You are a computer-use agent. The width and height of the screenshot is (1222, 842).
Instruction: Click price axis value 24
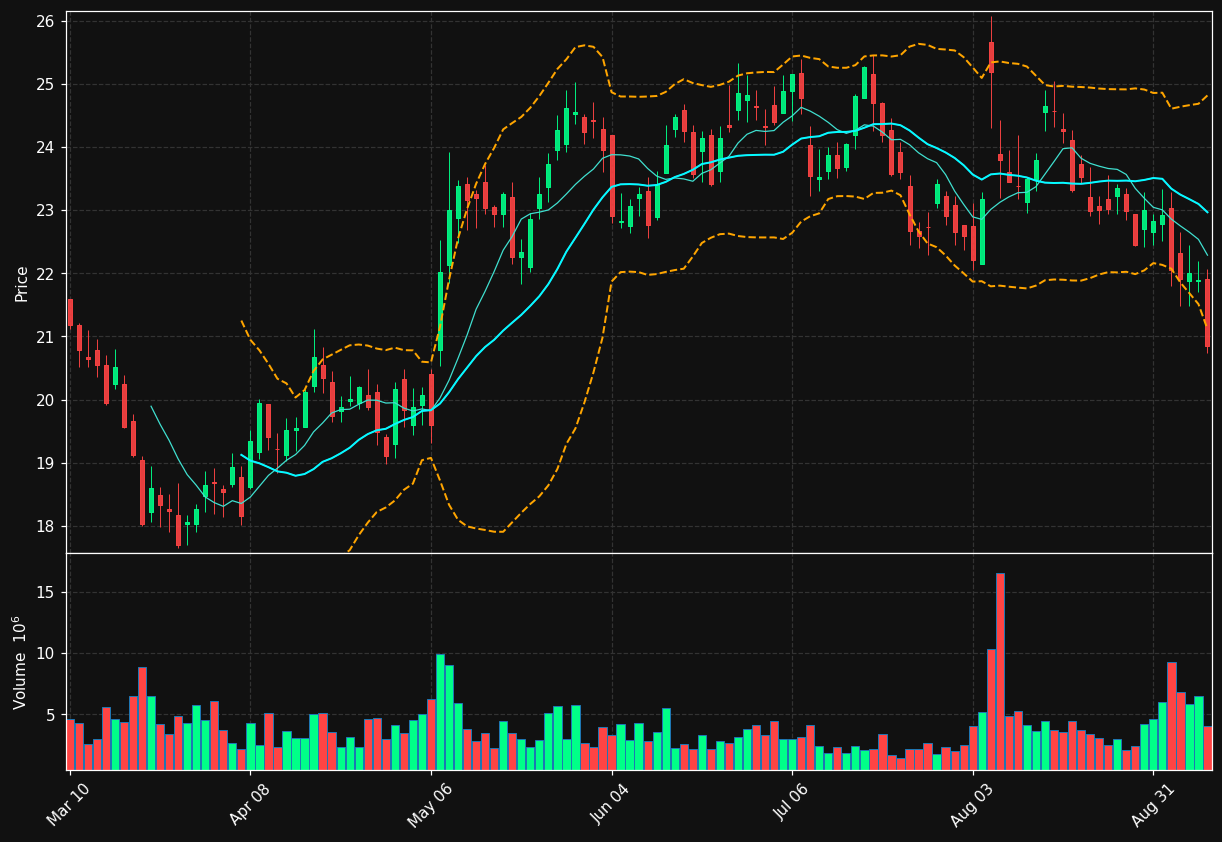click(47, 147)
